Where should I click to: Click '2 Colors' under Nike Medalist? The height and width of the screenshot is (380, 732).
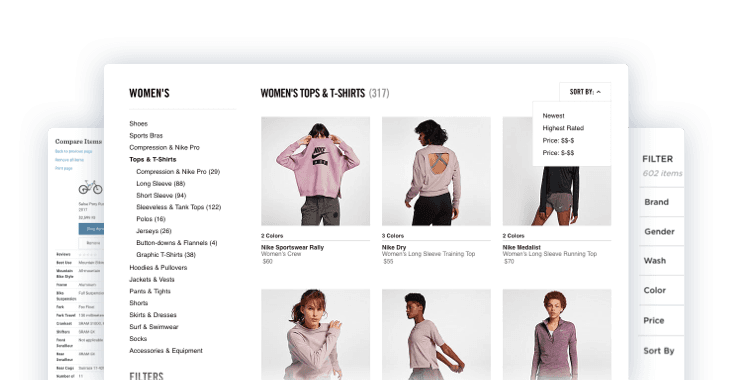point(514,236)
